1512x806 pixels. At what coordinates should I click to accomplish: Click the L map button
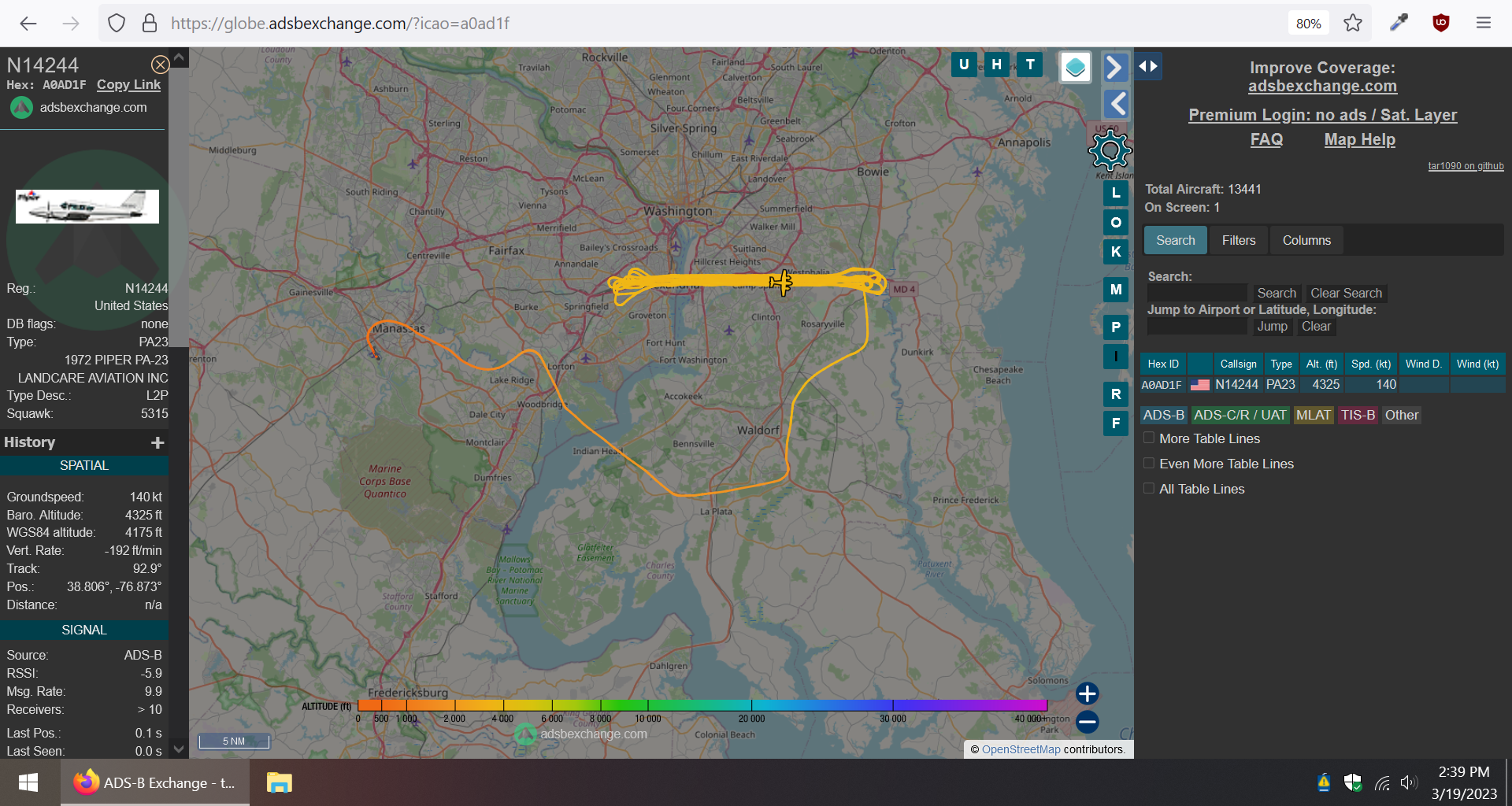pos(1116,193)
